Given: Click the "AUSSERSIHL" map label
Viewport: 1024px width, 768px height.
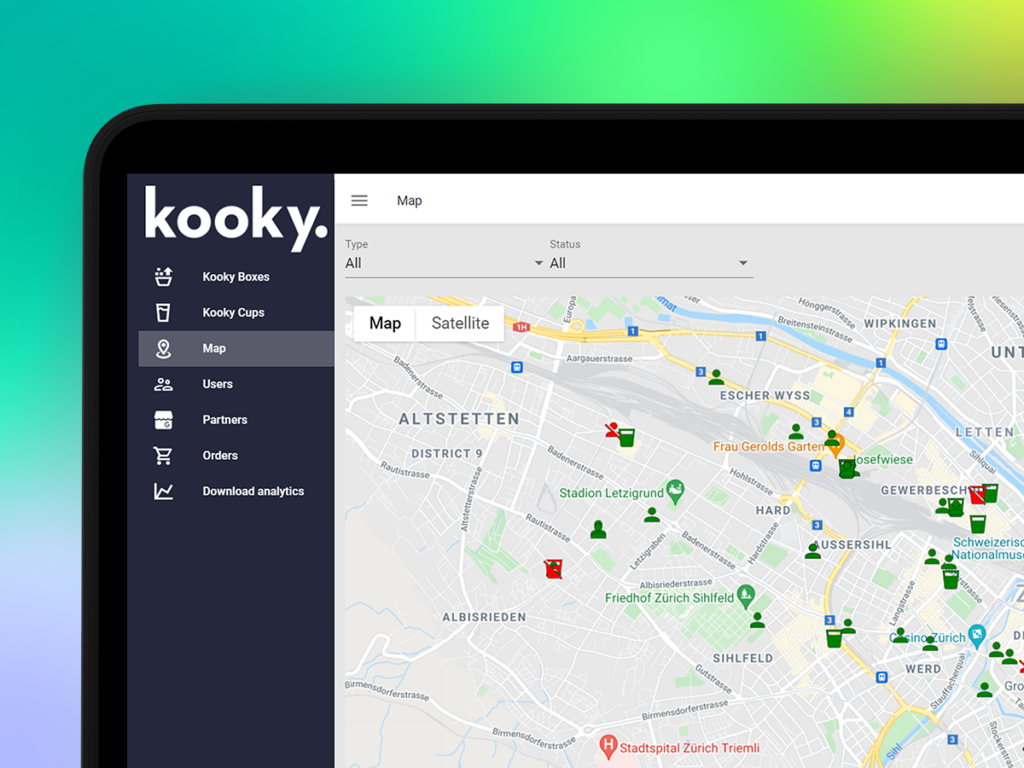Looking at the screenshot, I should coord(852,545).
